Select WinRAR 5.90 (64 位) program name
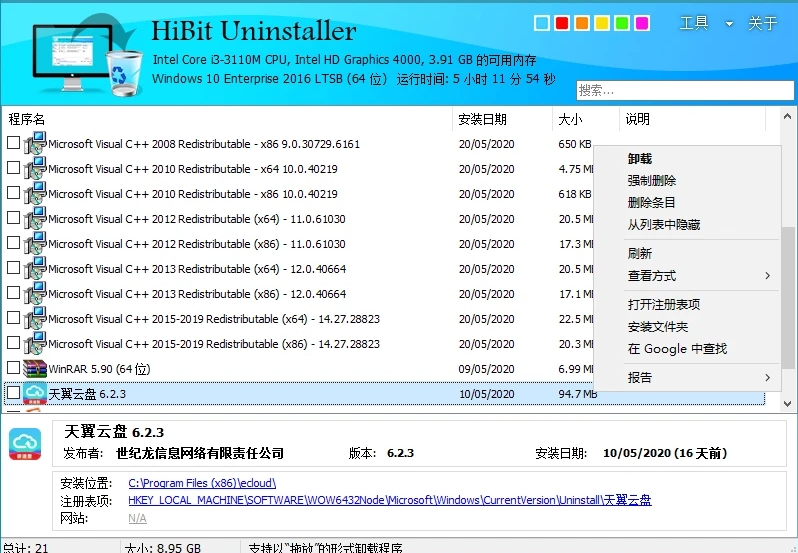The height and width of the screenshot is (553, 798). [99, 369]
